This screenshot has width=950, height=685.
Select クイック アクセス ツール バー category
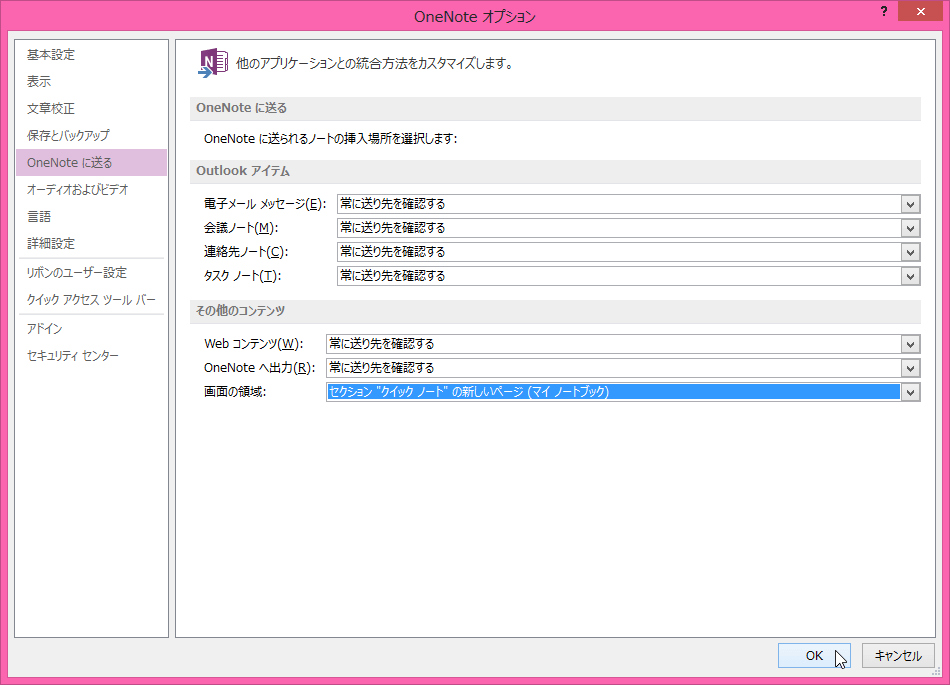(91, 300)
